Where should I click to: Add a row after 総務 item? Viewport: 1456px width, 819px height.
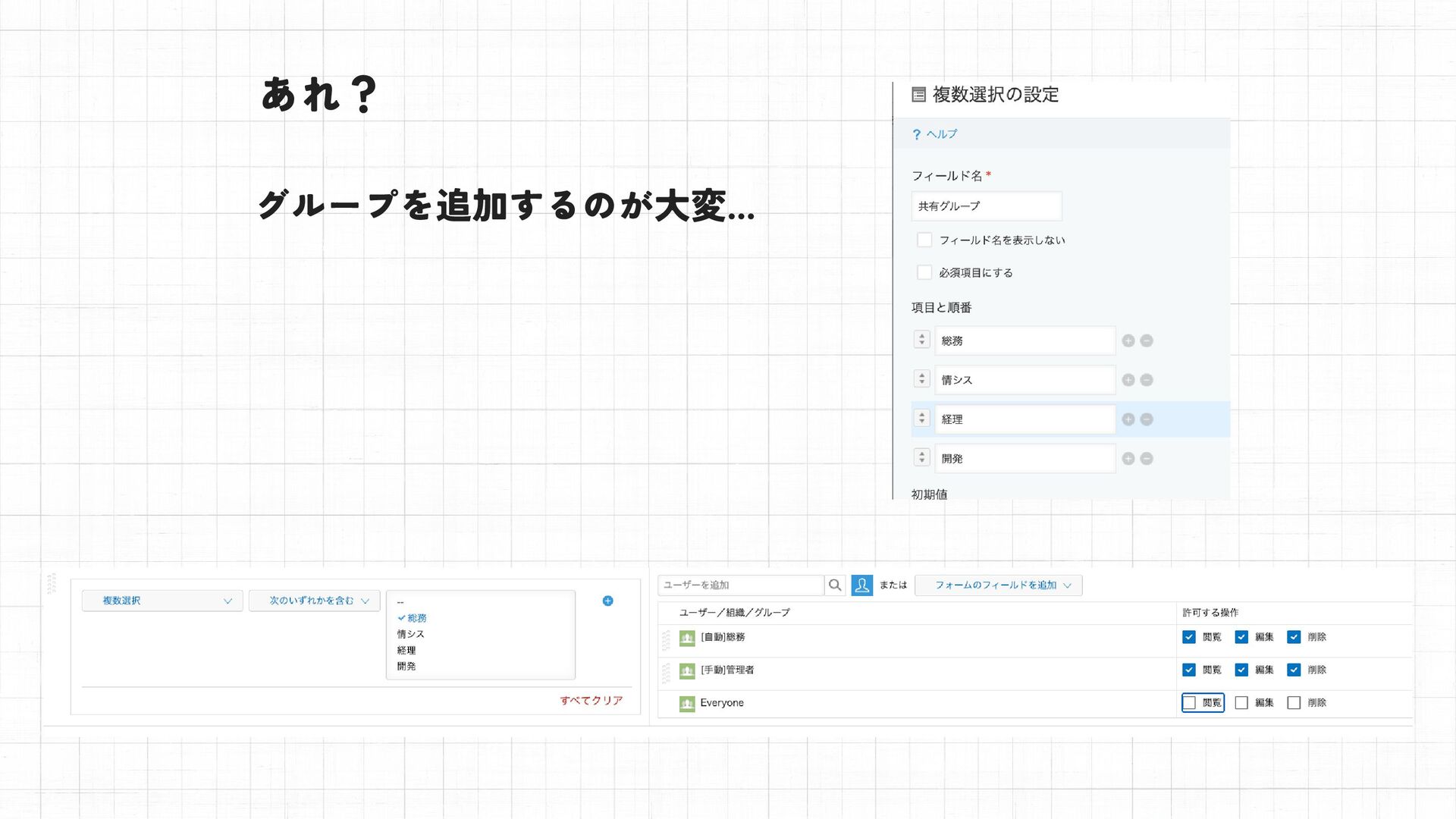pyautogui.click(x=1128, y=341)
